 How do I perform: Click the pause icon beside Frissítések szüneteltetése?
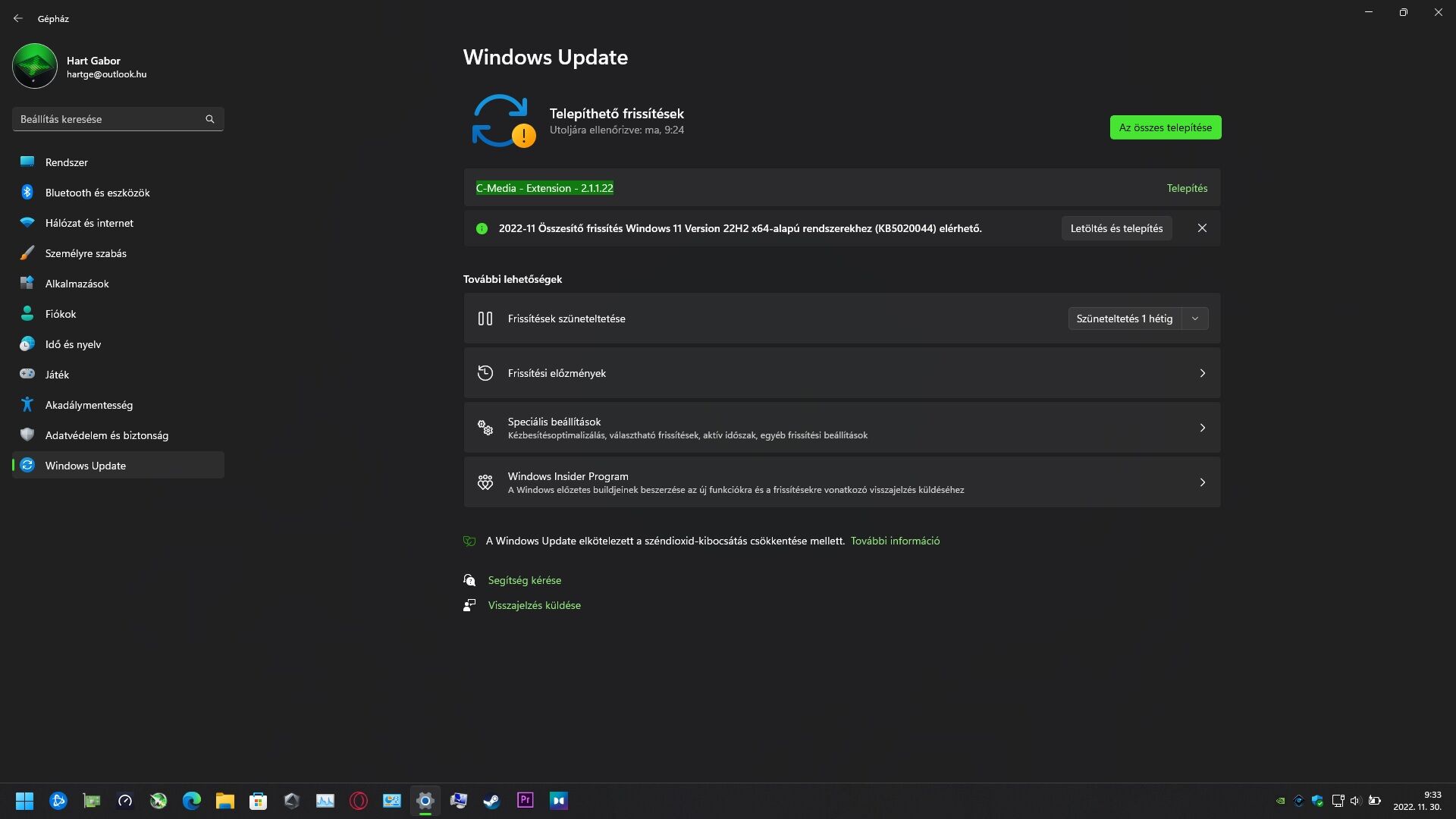coord(485,318)
